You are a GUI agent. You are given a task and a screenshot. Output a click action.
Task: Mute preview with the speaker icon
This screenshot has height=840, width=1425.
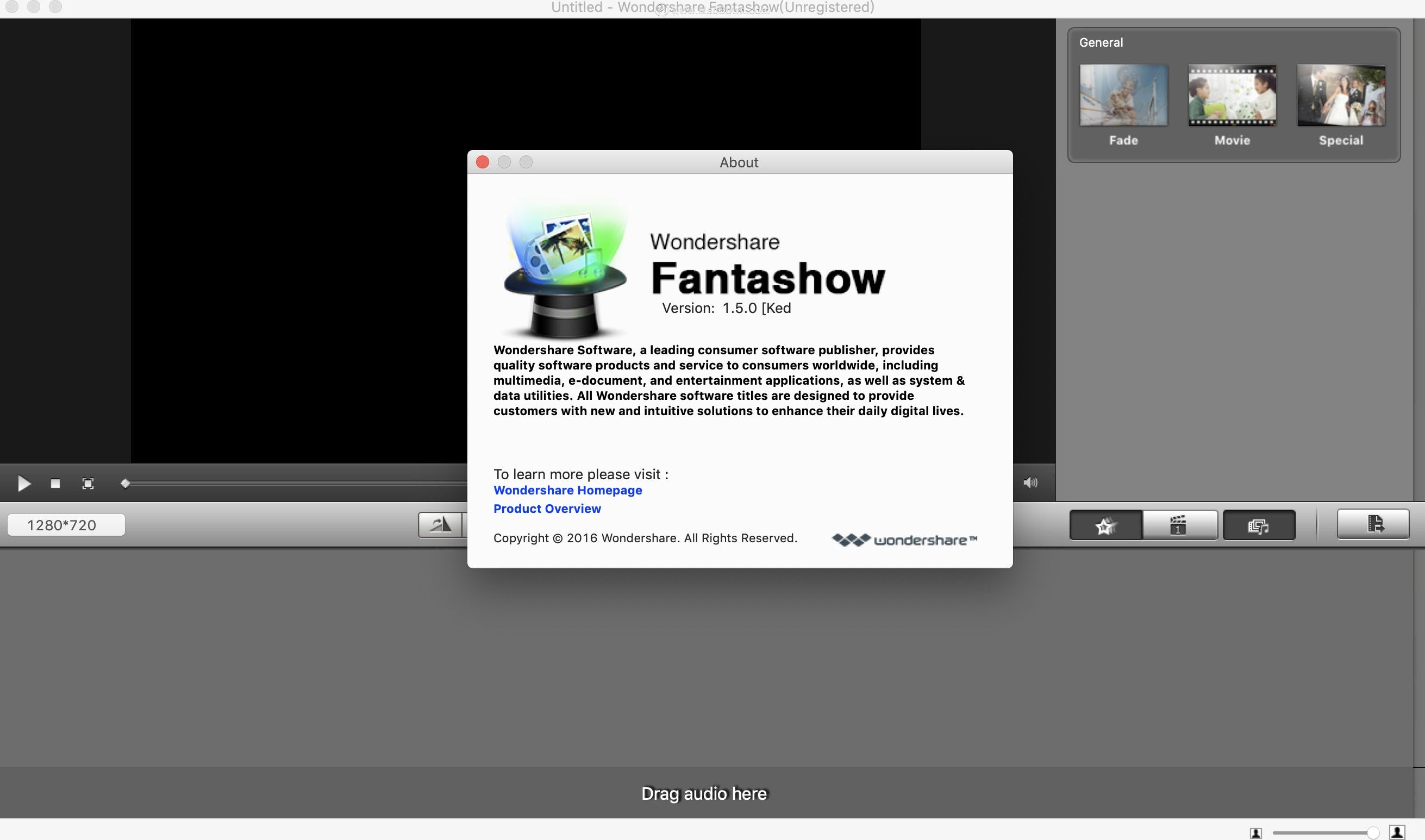[1030, 482]
